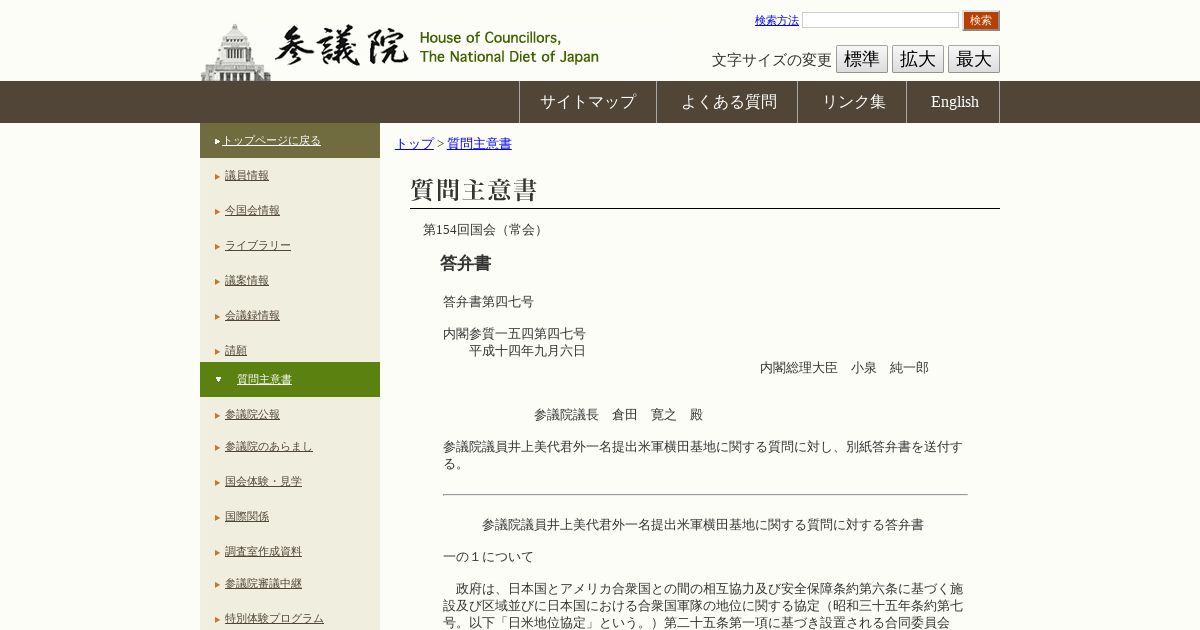Switch to the English site
The height and width of the screenshot is (630, 1200).
pos(954,102)
